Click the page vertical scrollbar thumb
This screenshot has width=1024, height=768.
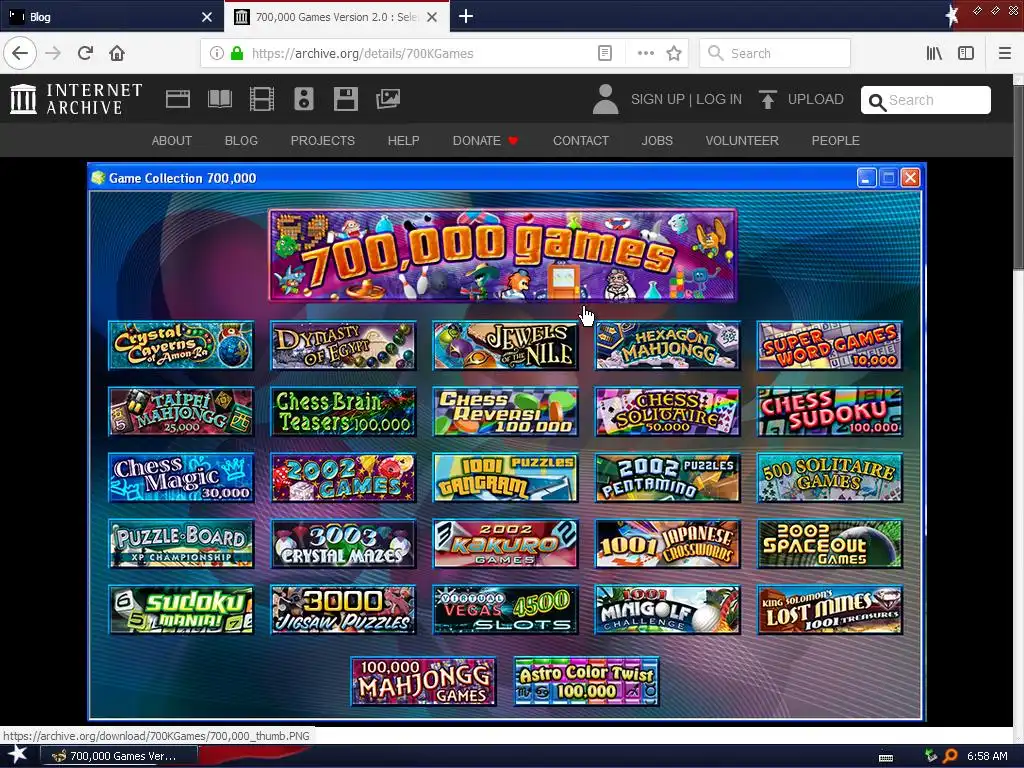coord(1018,176)
